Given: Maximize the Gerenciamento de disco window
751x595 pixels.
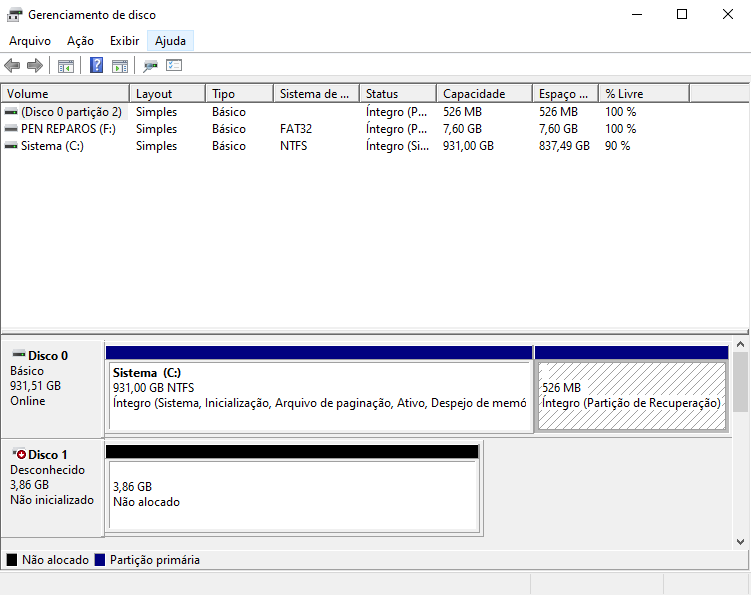Looking at the screenshot, I should click(682, 14).
